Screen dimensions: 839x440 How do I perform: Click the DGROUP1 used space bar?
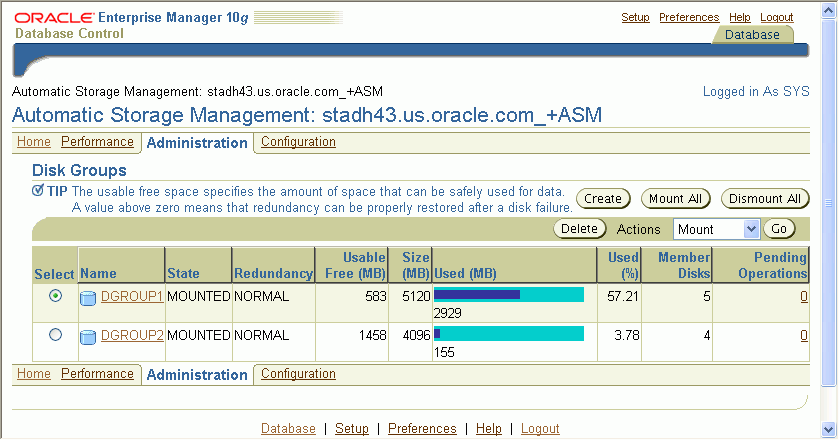pos(508,295)
